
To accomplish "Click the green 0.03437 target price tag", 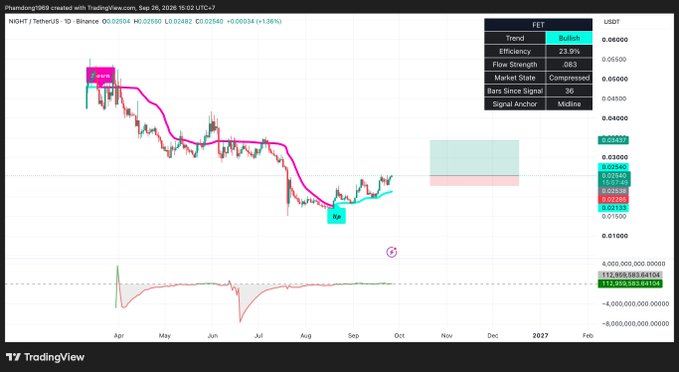I will 614,140.
